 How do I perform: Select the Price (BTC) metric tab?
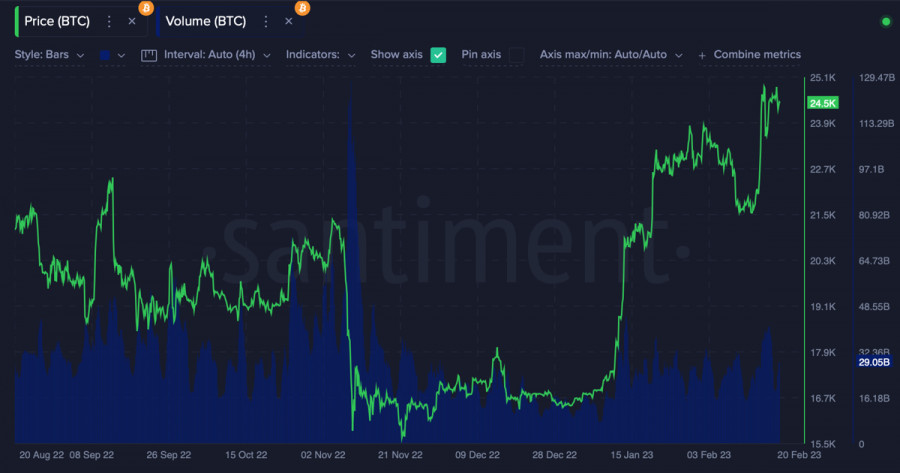pyautogui.click(x=57, y=21)
